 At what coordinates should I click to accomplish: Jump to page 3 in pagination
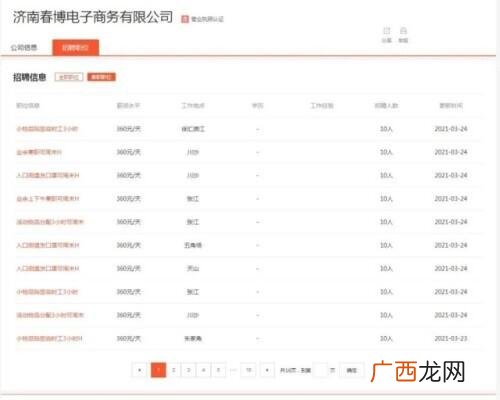(x=189, y=370)
